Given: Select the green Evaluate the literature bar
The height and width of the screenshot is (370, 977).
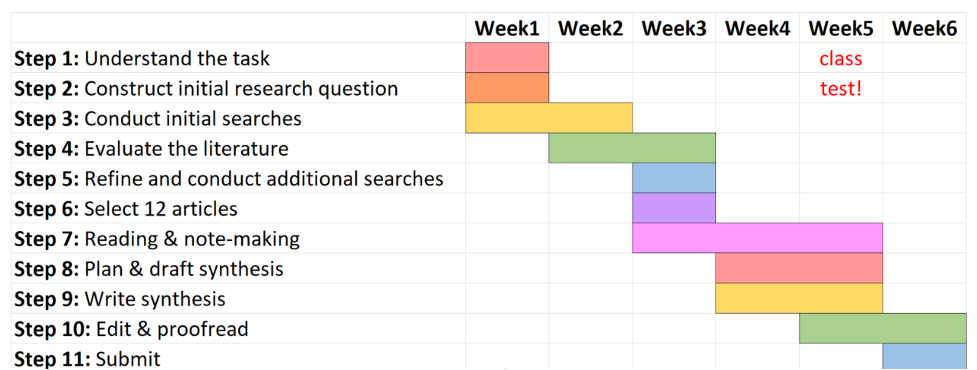Looking at the screenshot, I should (x=632, y=148).
